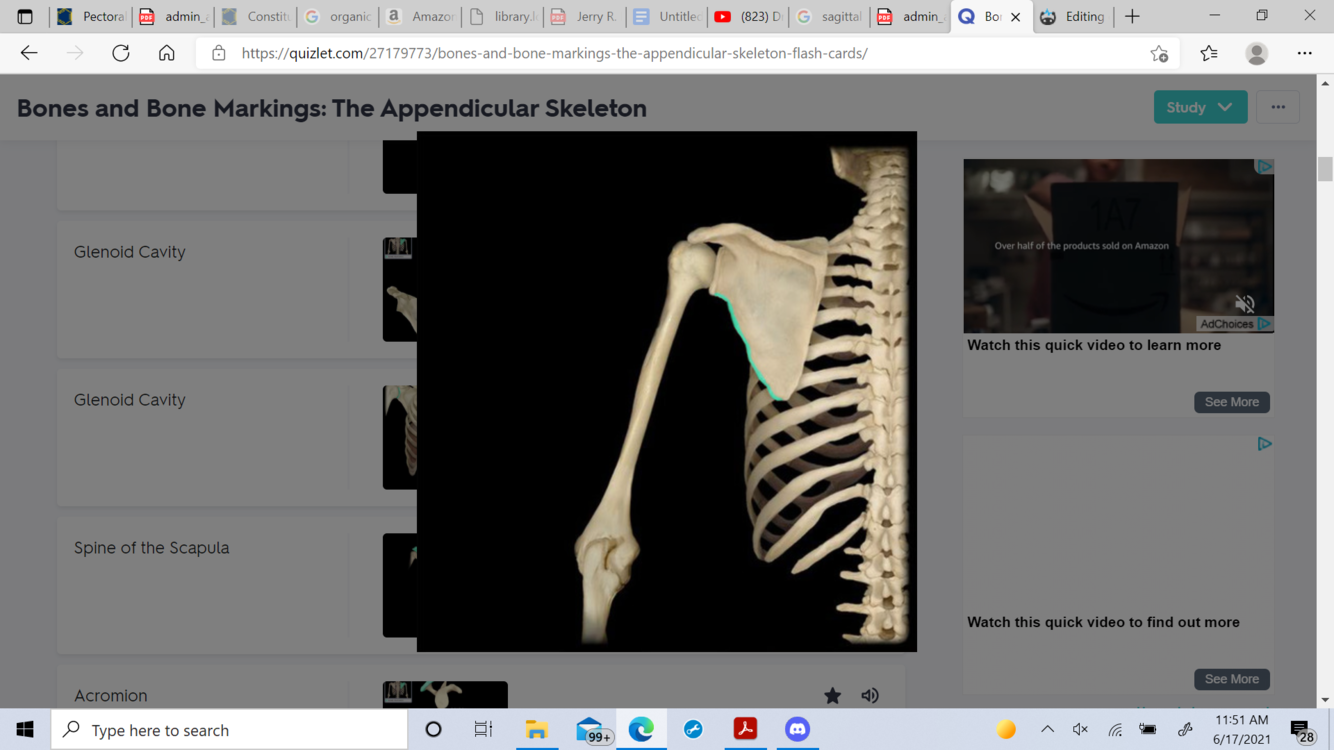The height and width of the screenshot is (750, 1334).
Task: Switch to the Pectoral tab
Action: point(91,17)
